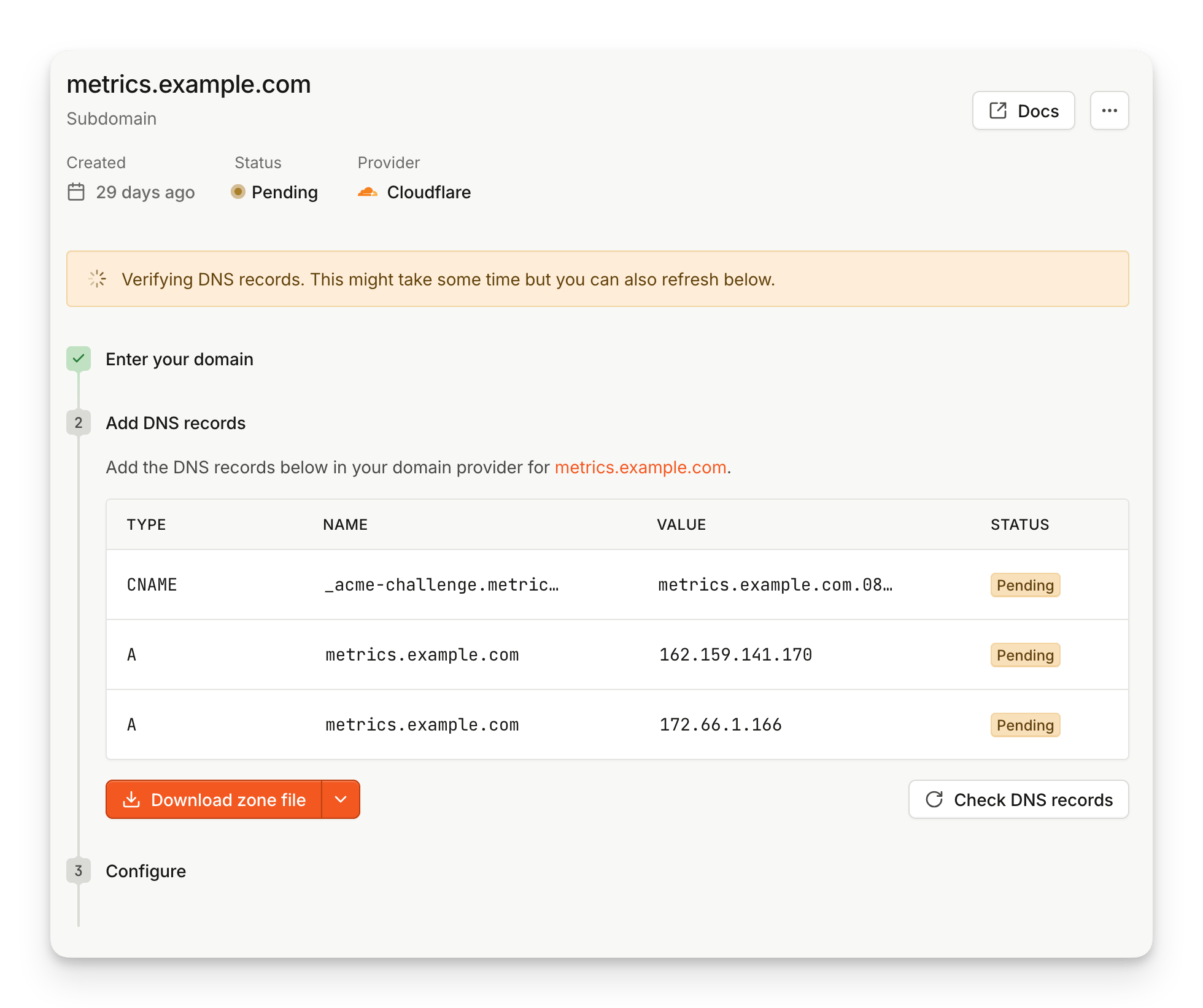This screenshot has height=1008, width=1203.
Task: Click the calendar icon beside 29 days ago
Action: (76, 192)
